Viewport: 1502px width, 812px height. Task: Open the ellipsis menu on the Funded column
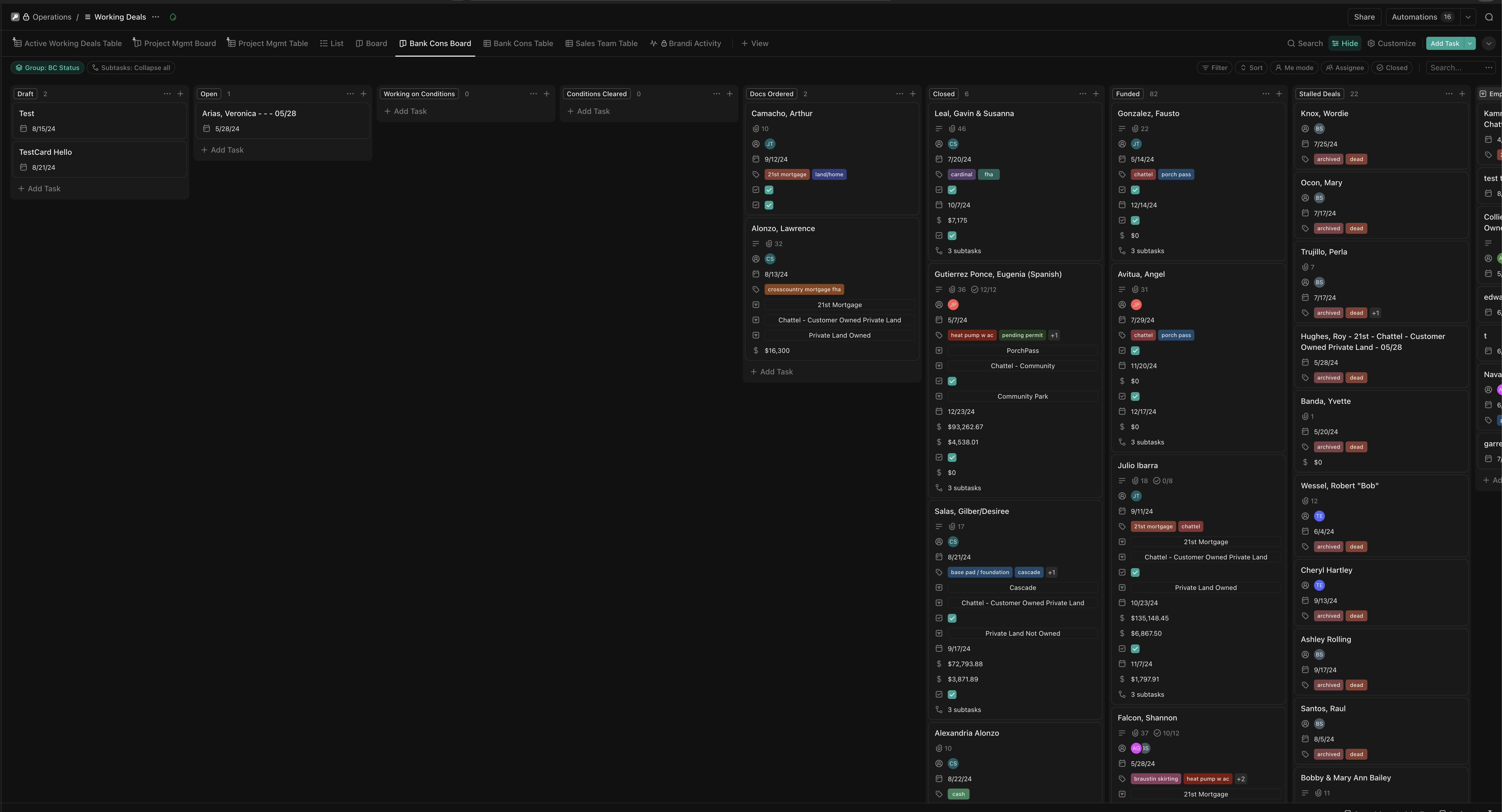pos(1266,93)
